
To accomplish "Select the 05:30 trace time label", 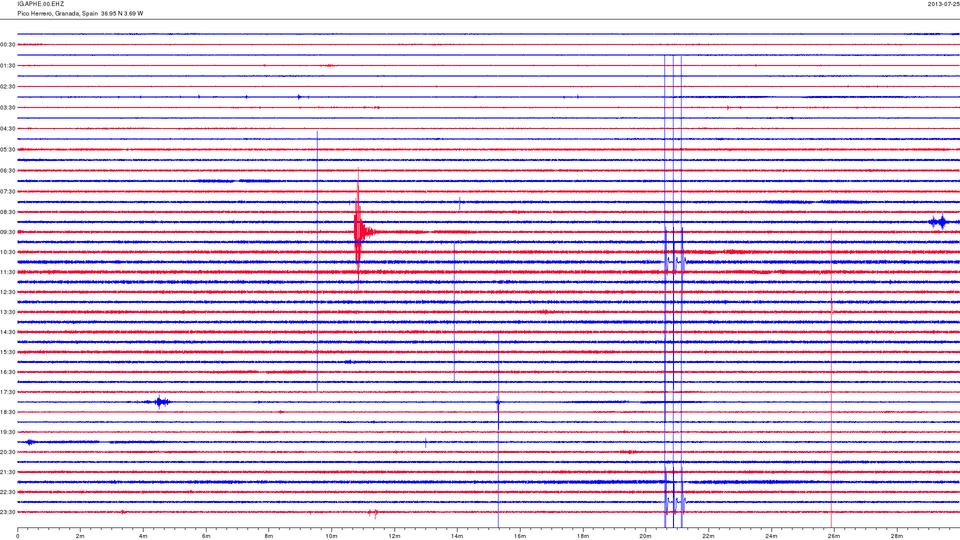I will click(8, 149).
